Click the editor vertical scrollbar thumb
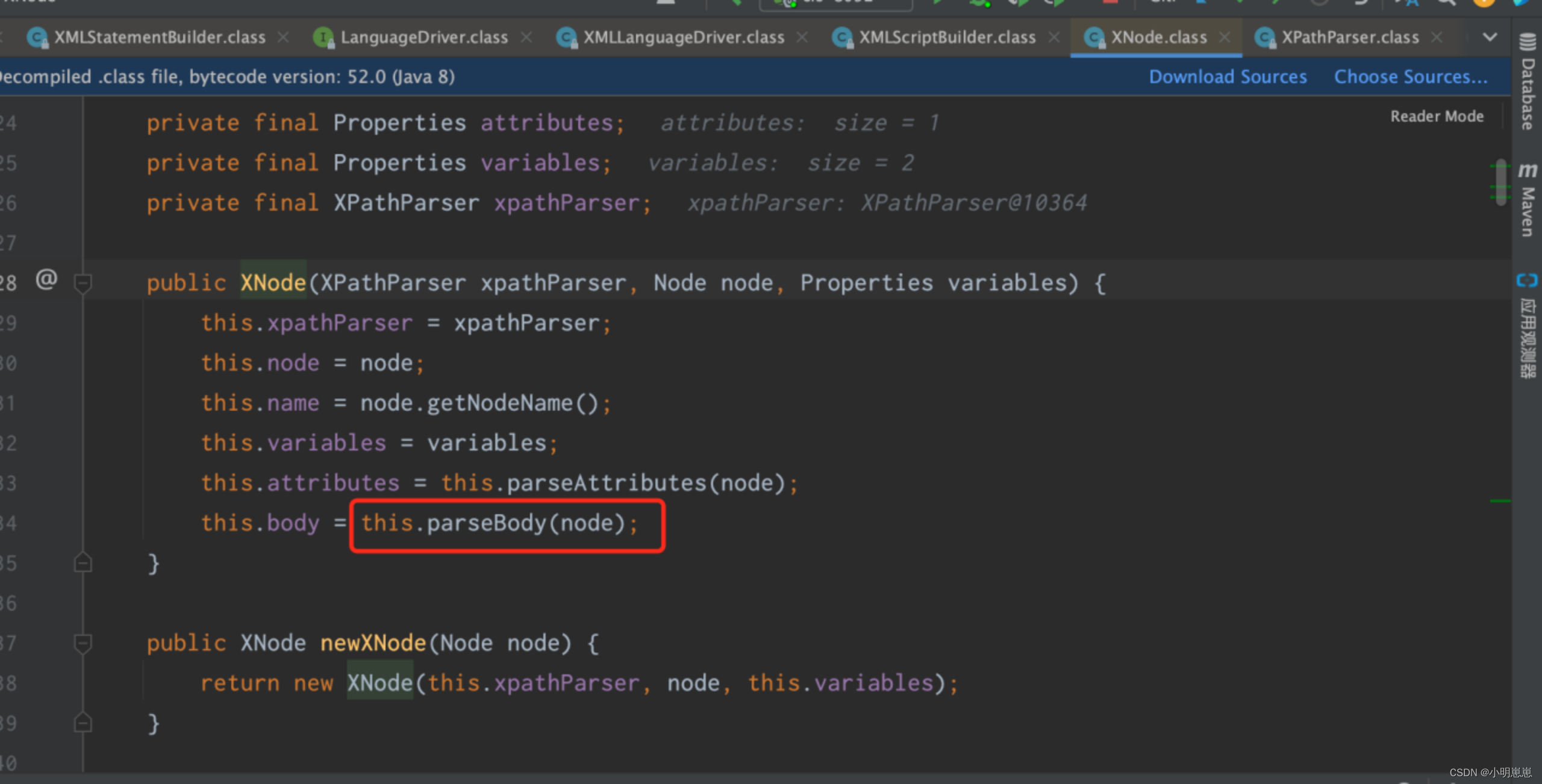Viewport: 1542px width, 784px height. (x=1501, y=182)
